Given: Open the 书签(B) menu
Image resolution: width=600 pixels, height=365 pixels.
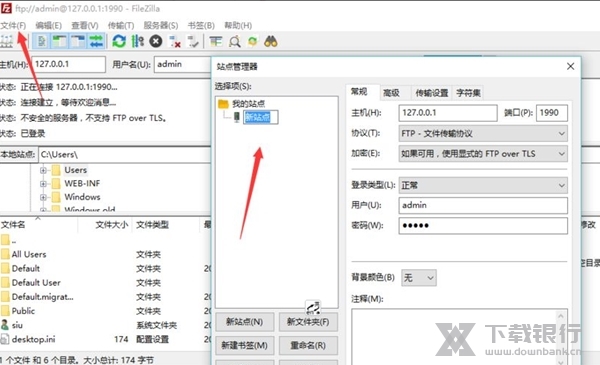Looking at the screenshot, I should pyautogui.click(x=201, y=25).
